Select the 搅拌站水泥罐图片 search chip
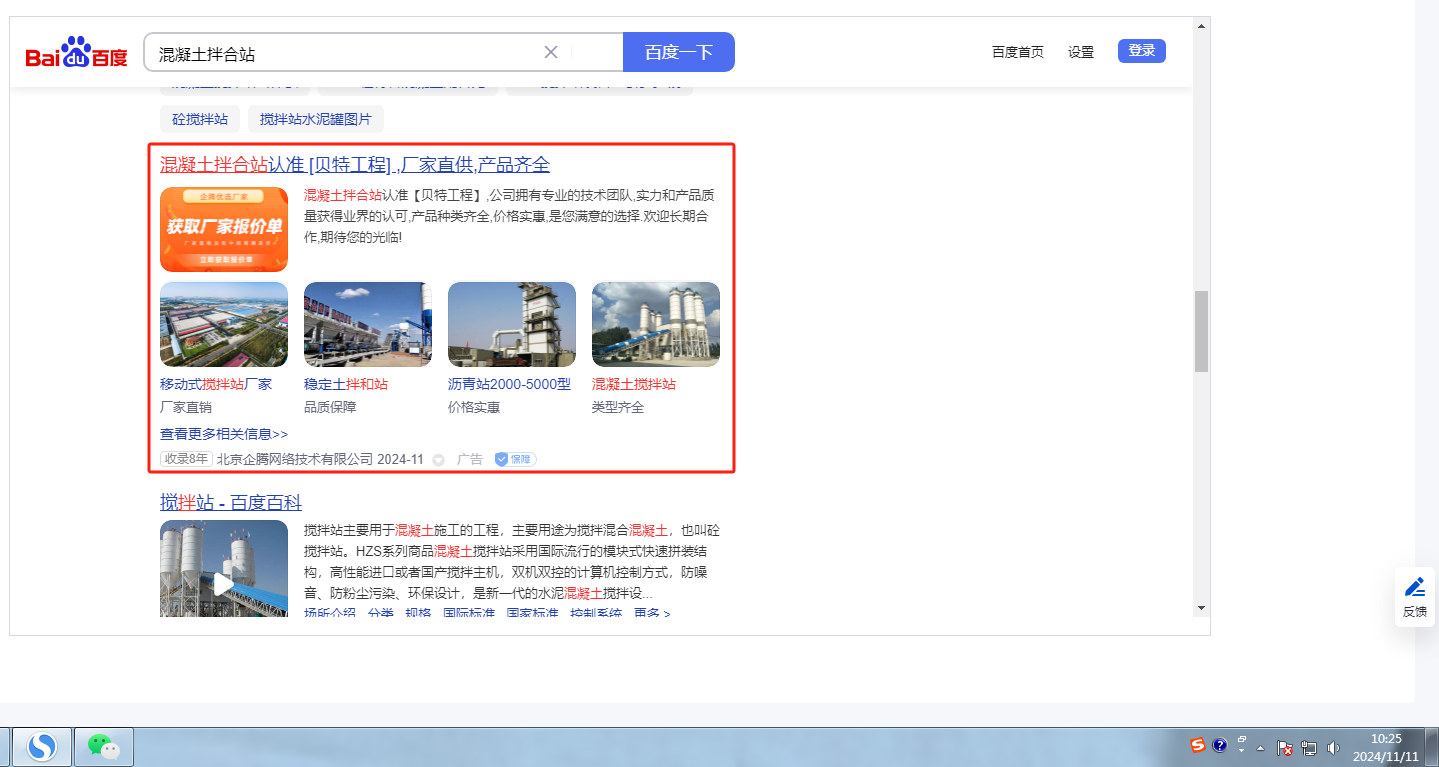 point(316,119)
